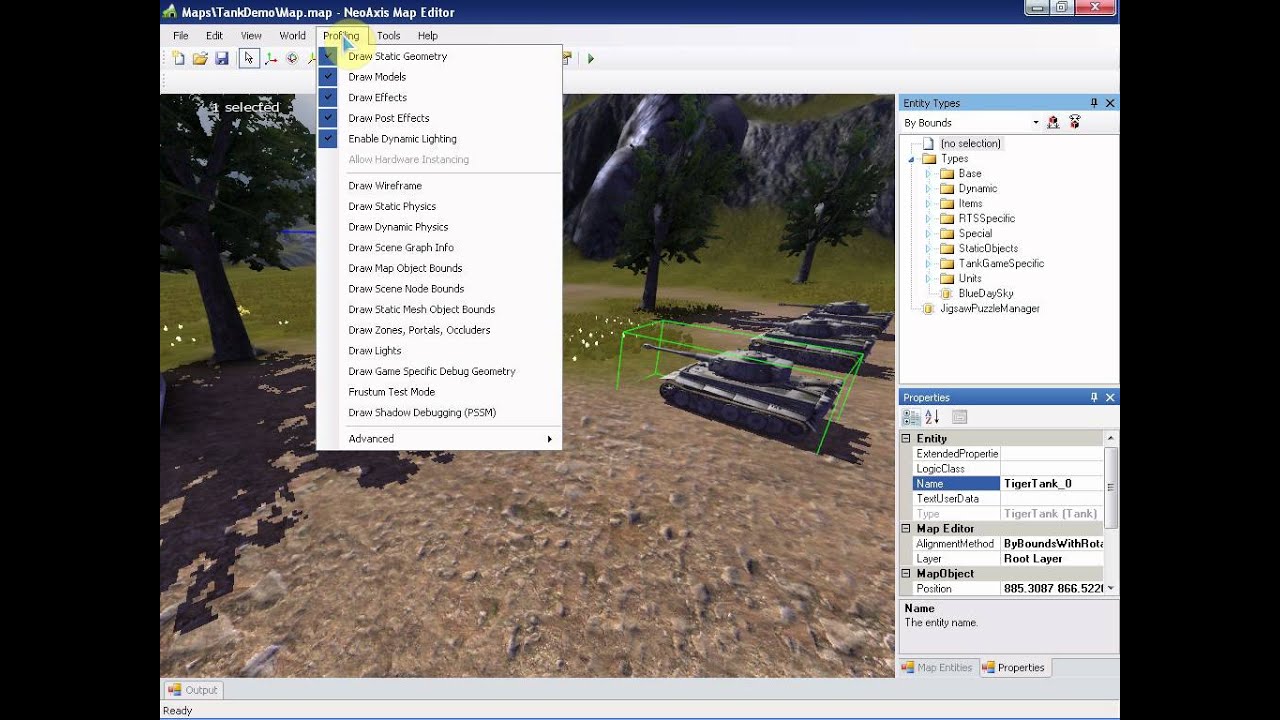Open the World menu
This screenshot has width=1280, height=720.
click(293, 35)
